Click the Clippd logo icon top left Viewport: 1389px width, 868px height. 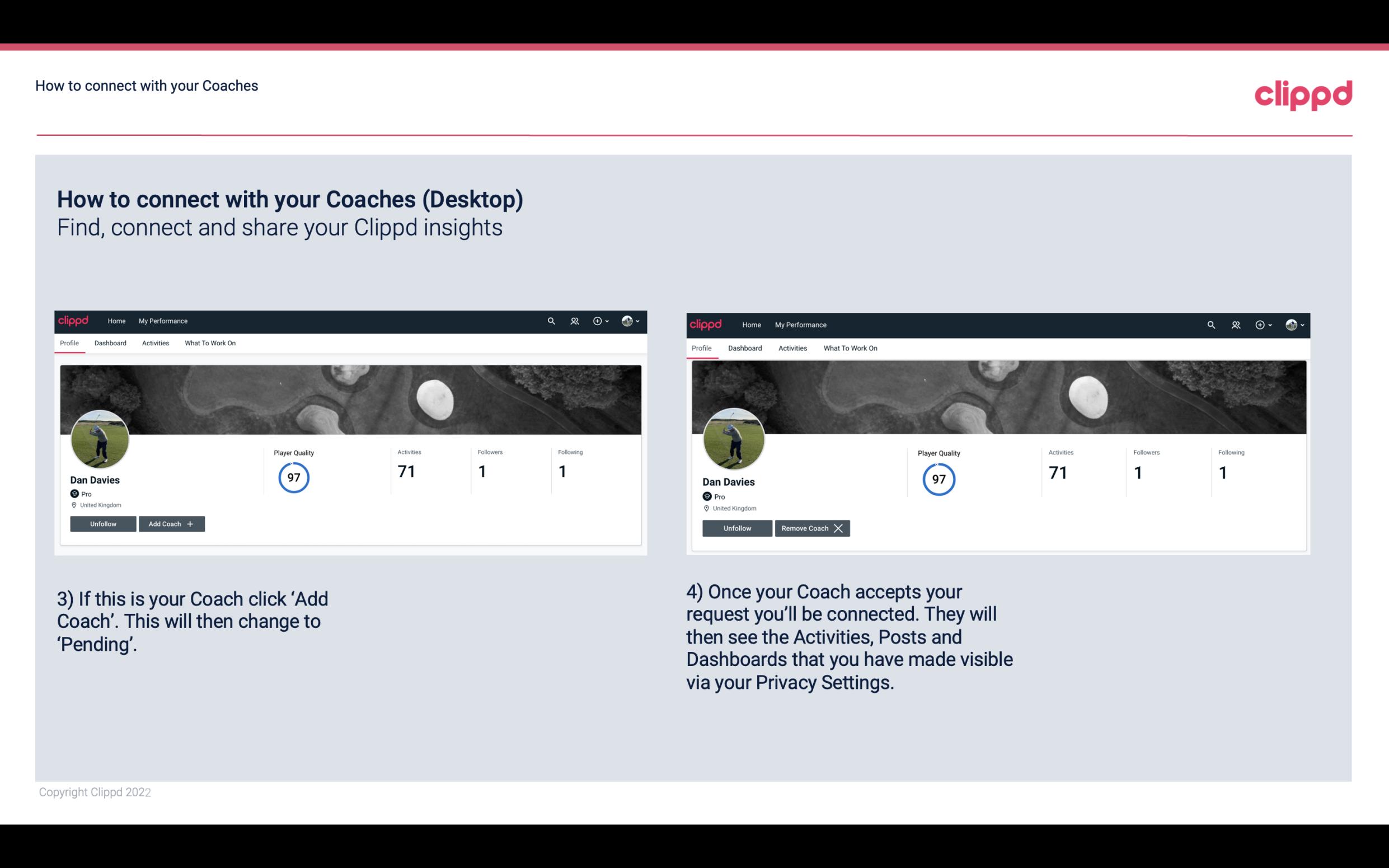[x=74, y=321]
